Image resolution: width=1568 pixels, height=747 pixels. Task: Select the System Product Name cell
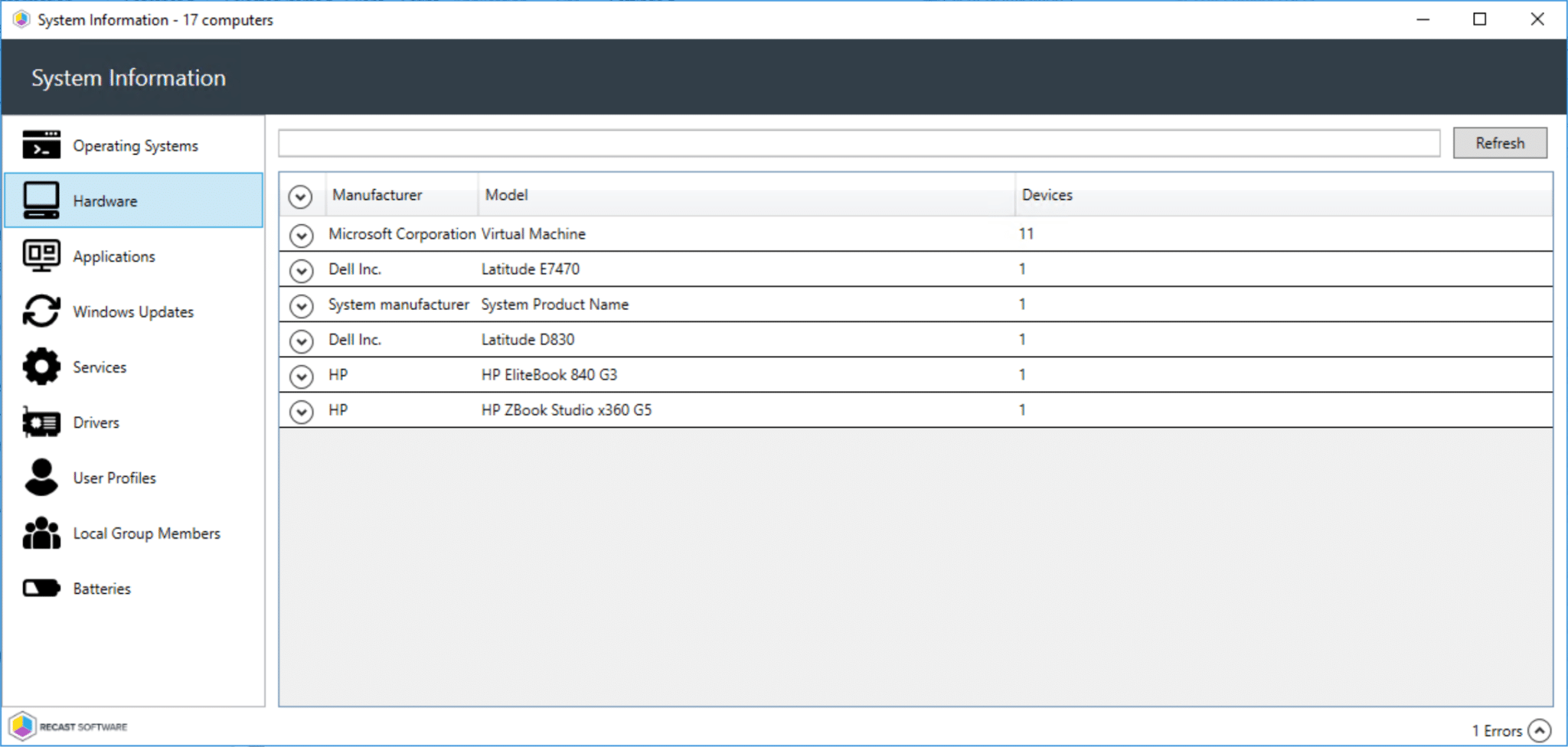(554, 305)
